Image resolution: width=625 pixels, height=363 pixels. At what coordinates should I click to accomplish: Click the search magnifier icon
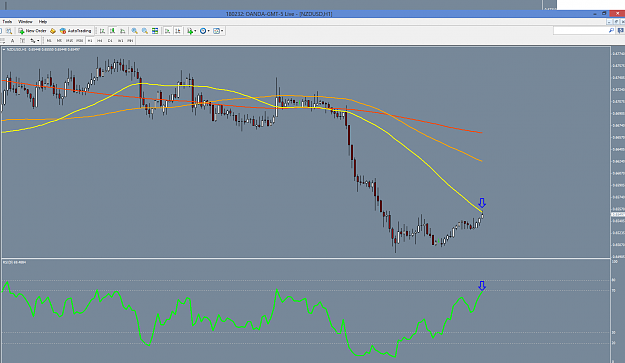coord(611,30)
